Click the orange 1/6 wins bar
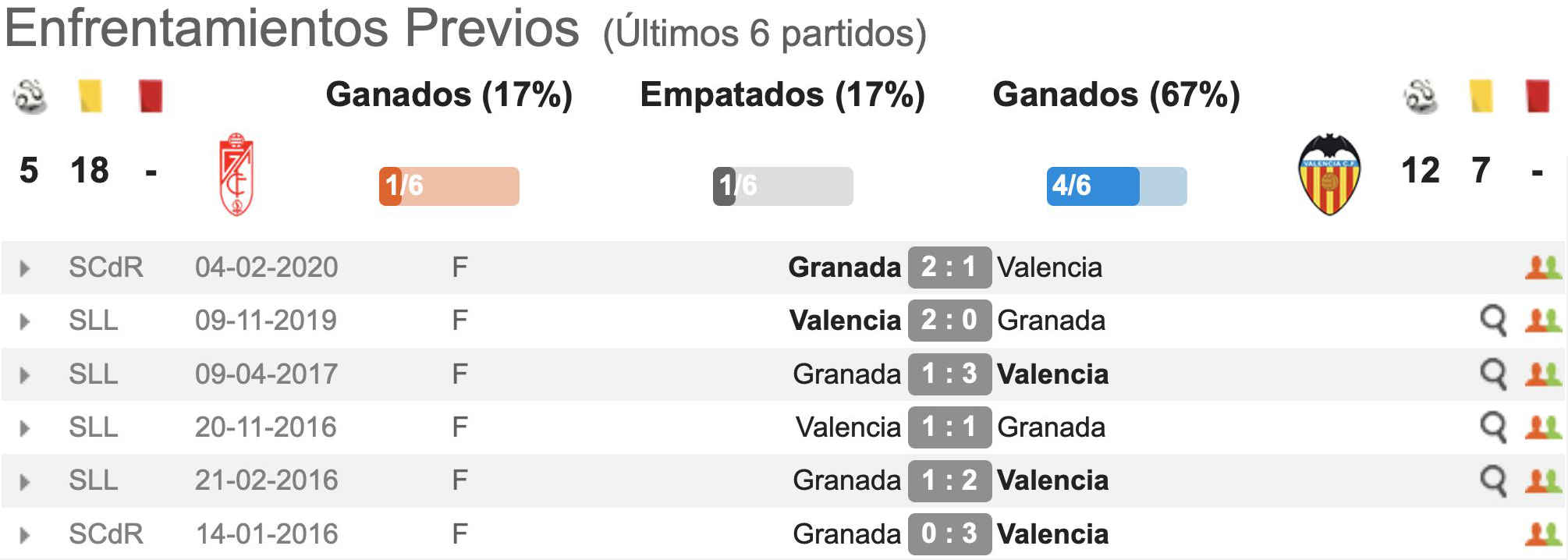The width and height of the screenshot is (1568, 560). click(449, 186)
